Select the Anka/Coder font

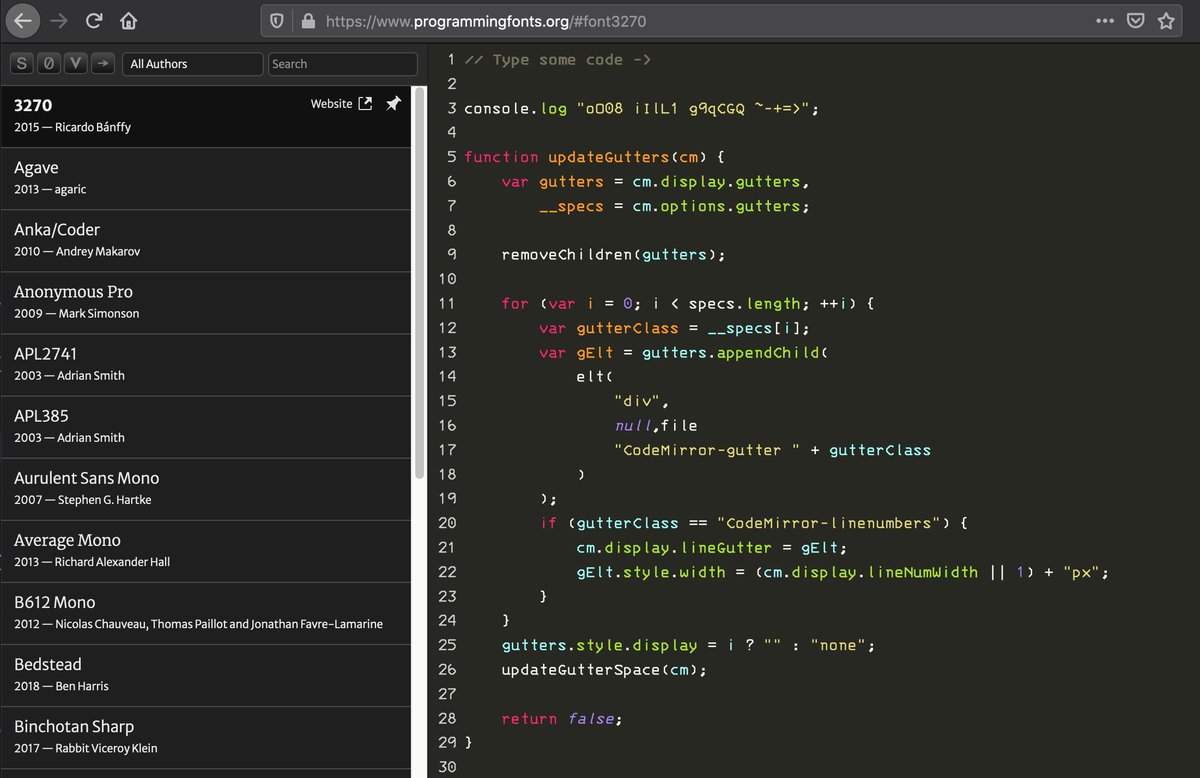coord(206,240)
